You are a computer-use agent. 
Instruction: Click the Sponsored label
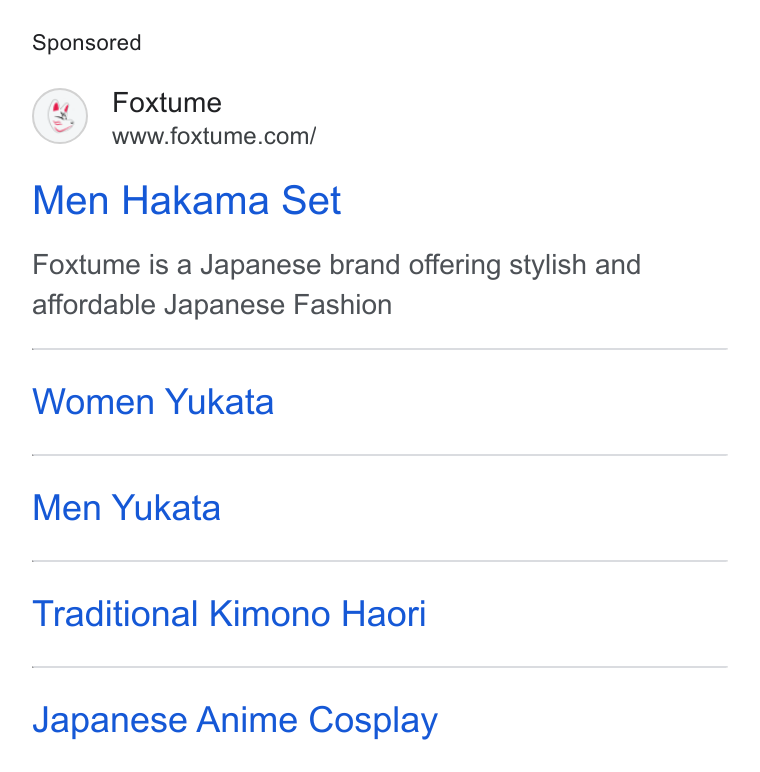(87, 43)
